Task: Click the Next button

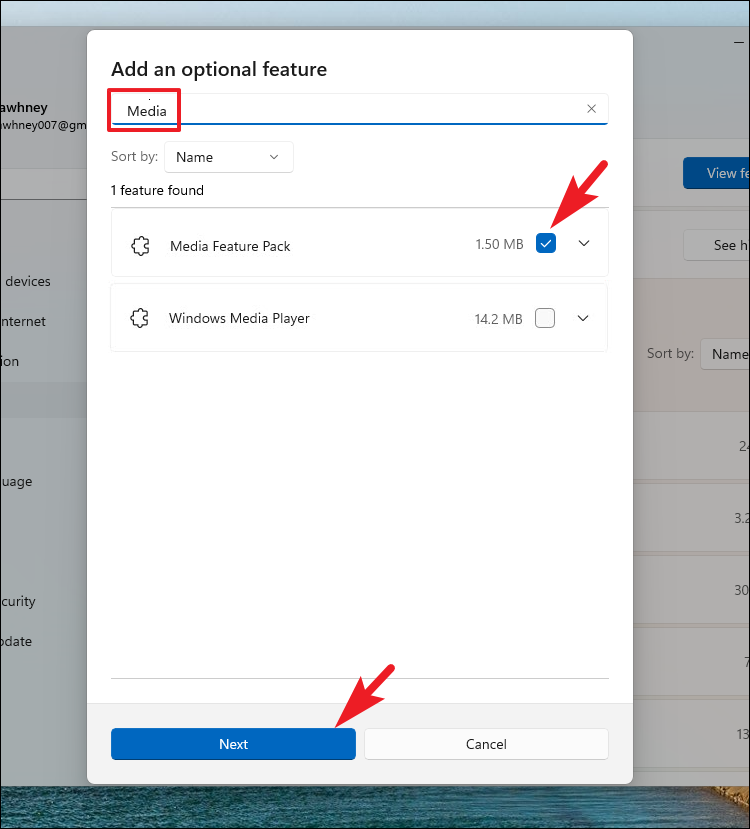Action: (233, 744)
